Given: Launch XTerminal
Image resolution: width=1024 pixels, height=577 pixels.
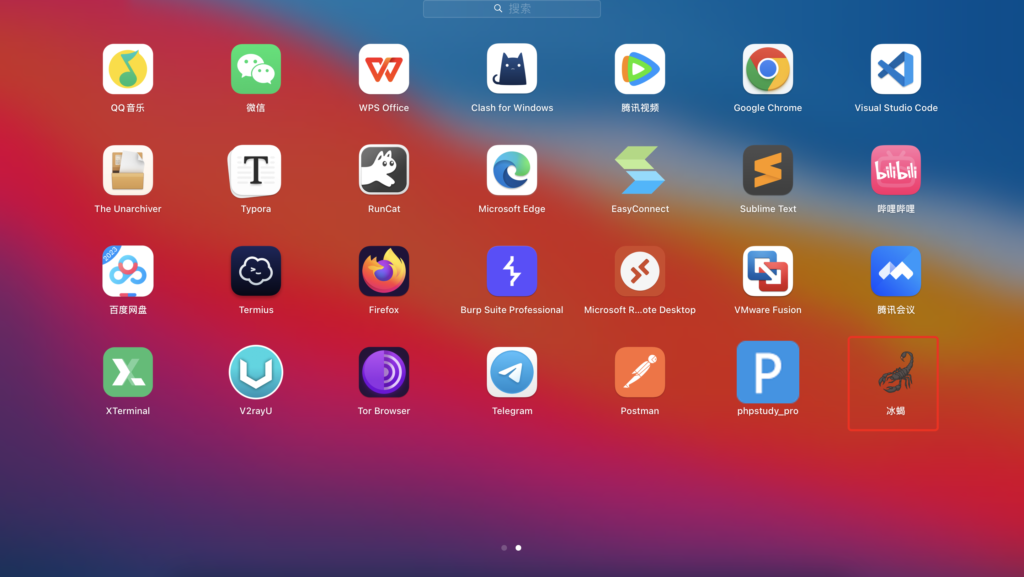Looking at the screenshot, I should pyautogui.click(x=128, y=372).
